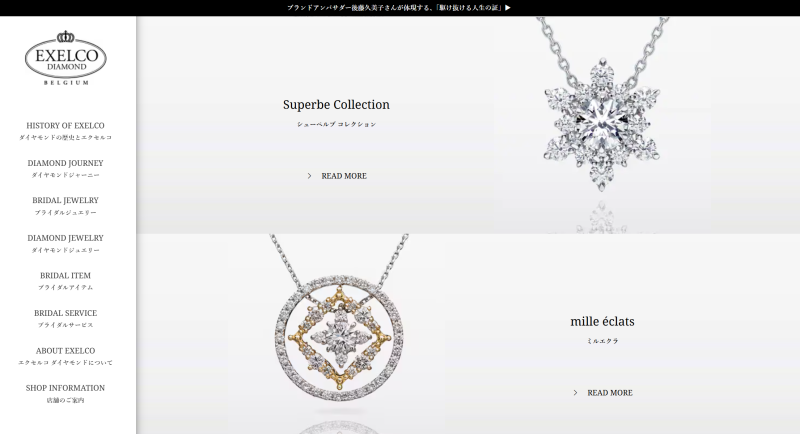Click the mille éclats heading
800x434 pixels.
click(x=603, y=321)
